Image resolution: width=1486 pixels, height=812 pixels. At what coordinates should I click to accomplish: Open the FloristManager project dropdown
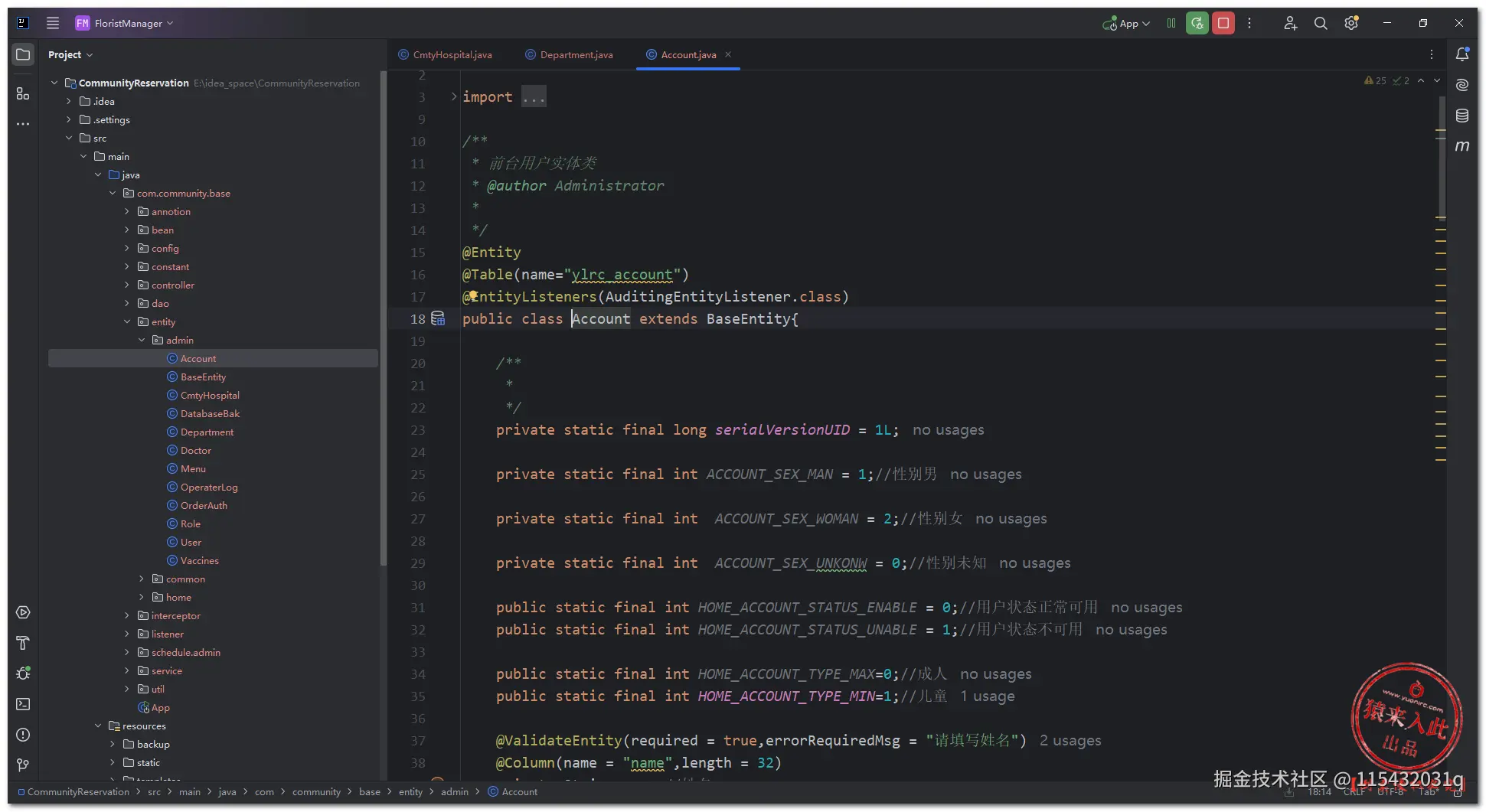coord(124,23)
